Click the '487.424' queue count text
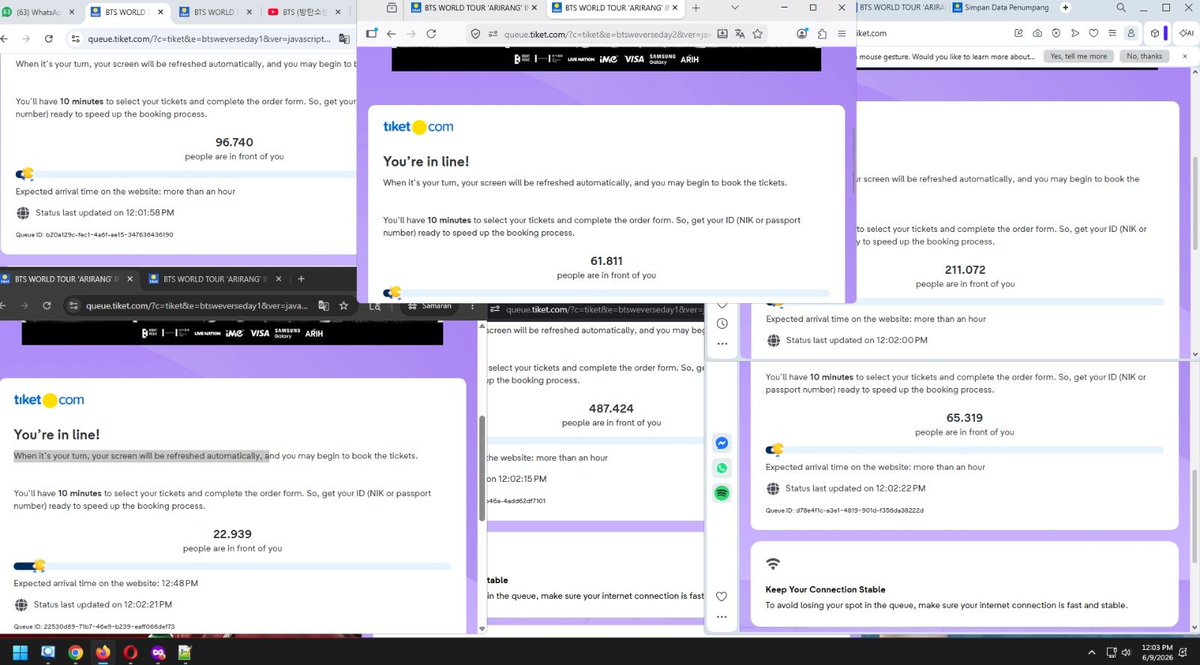The width and height of the screenshot is (1200, 665). click(x=611, y=409)
